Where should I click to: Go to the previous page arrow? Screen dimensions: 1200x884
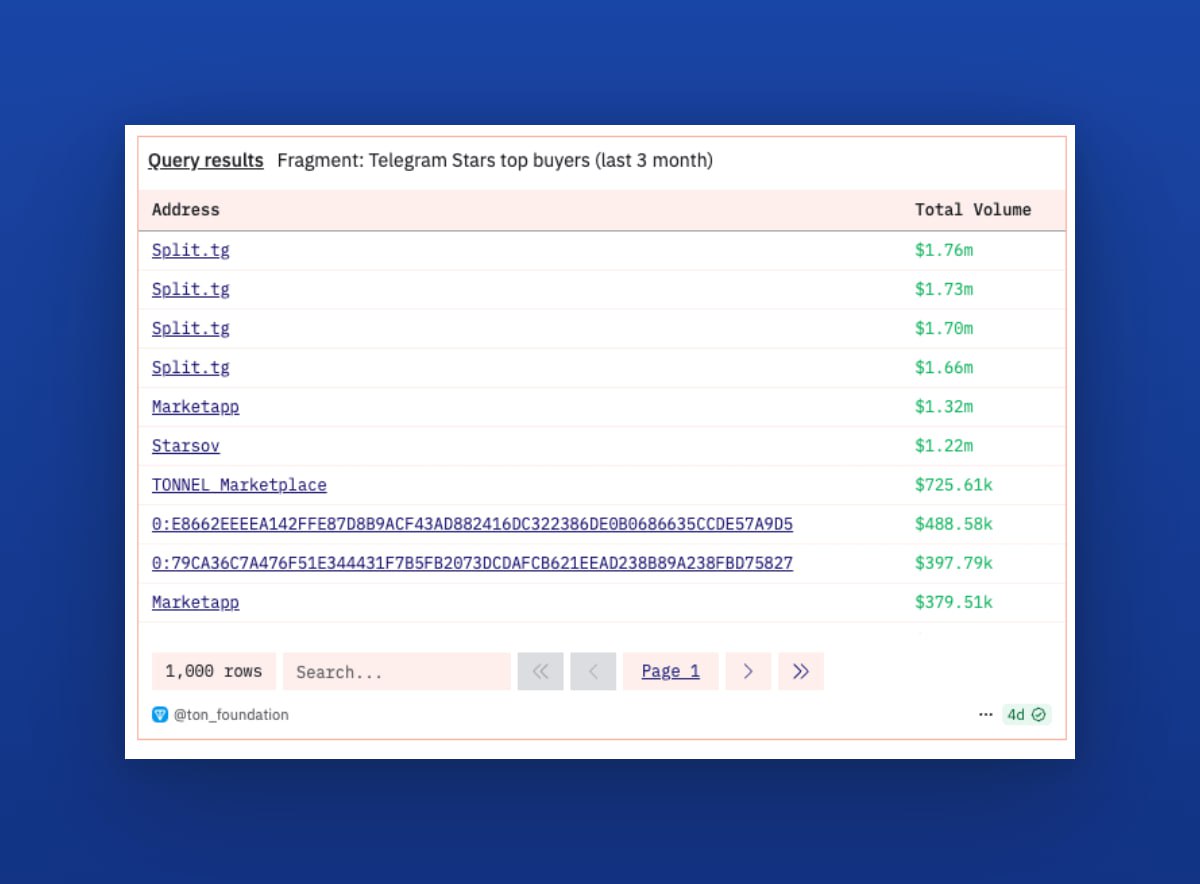pyautogui.click(x=593, y=672)
